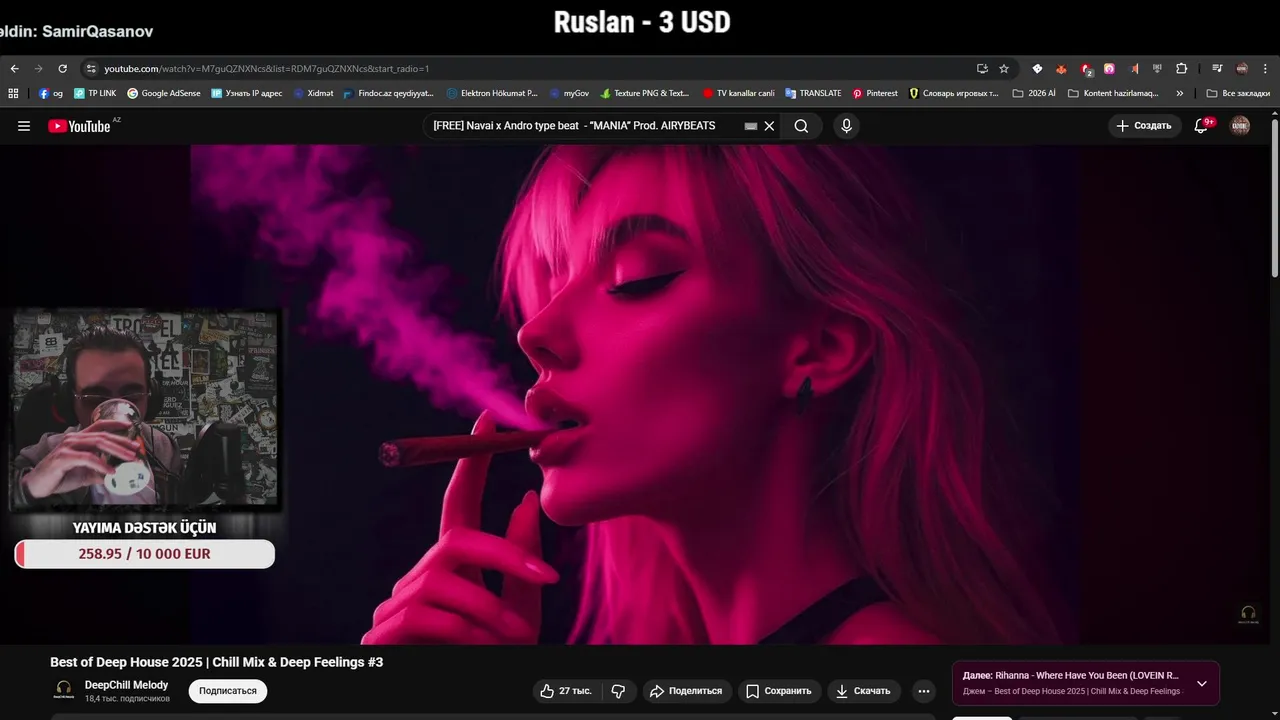1280x720 pixels.
Task: Open the Pinterest bookmark
Action: pos(875,93)
